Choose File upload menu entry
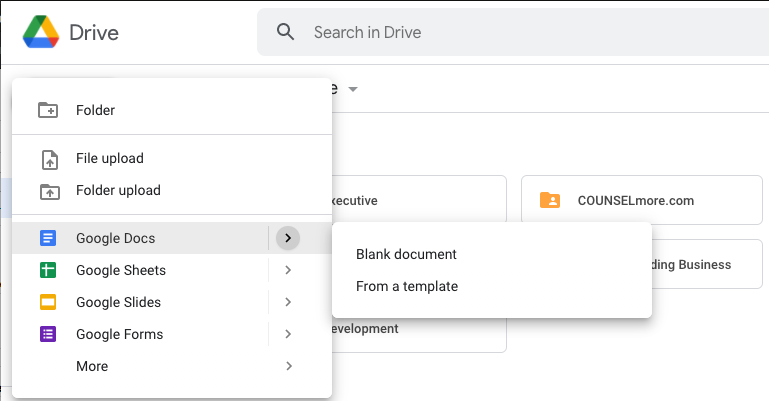 click(172, 158)
